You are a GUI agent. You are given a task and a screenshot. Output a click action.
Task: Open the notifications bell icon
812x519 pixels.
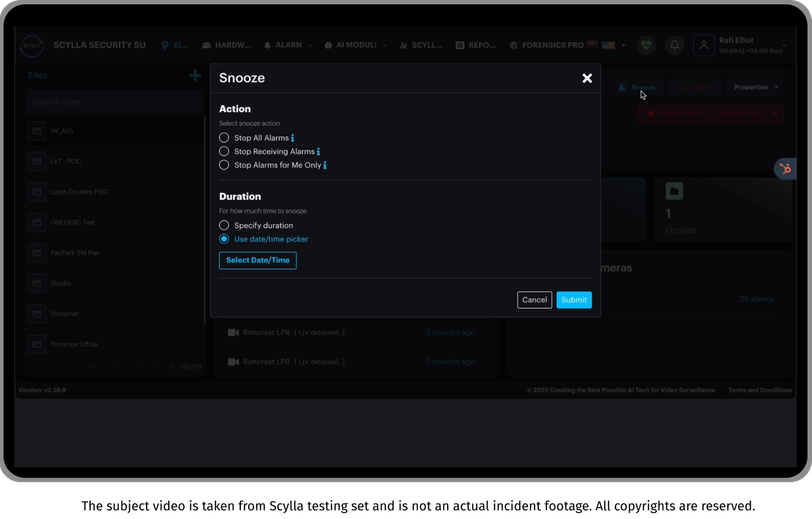click(x=674, y=46)
